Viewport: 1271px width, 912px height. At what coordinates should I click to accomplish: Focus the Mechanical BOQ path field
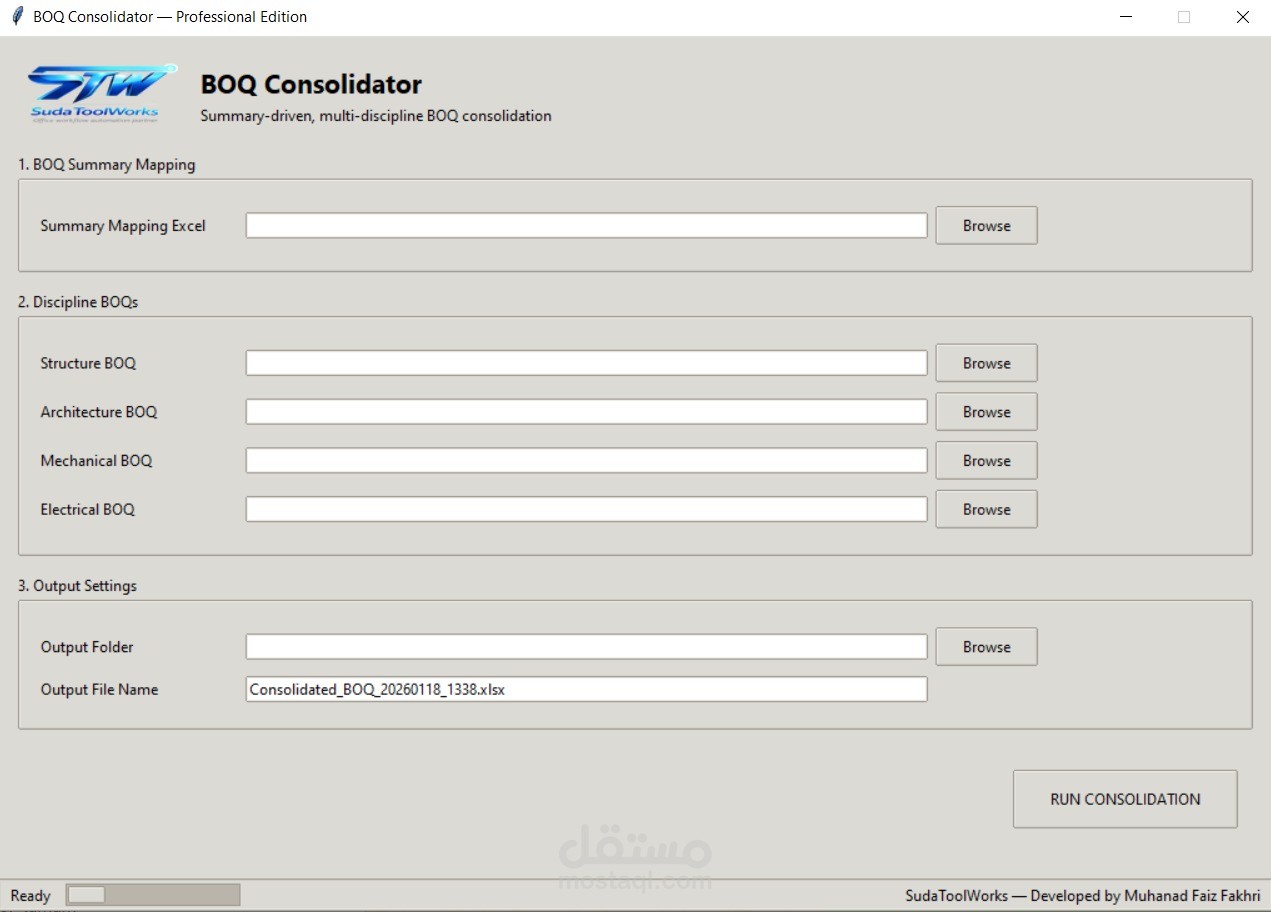[x=586, y=461]
